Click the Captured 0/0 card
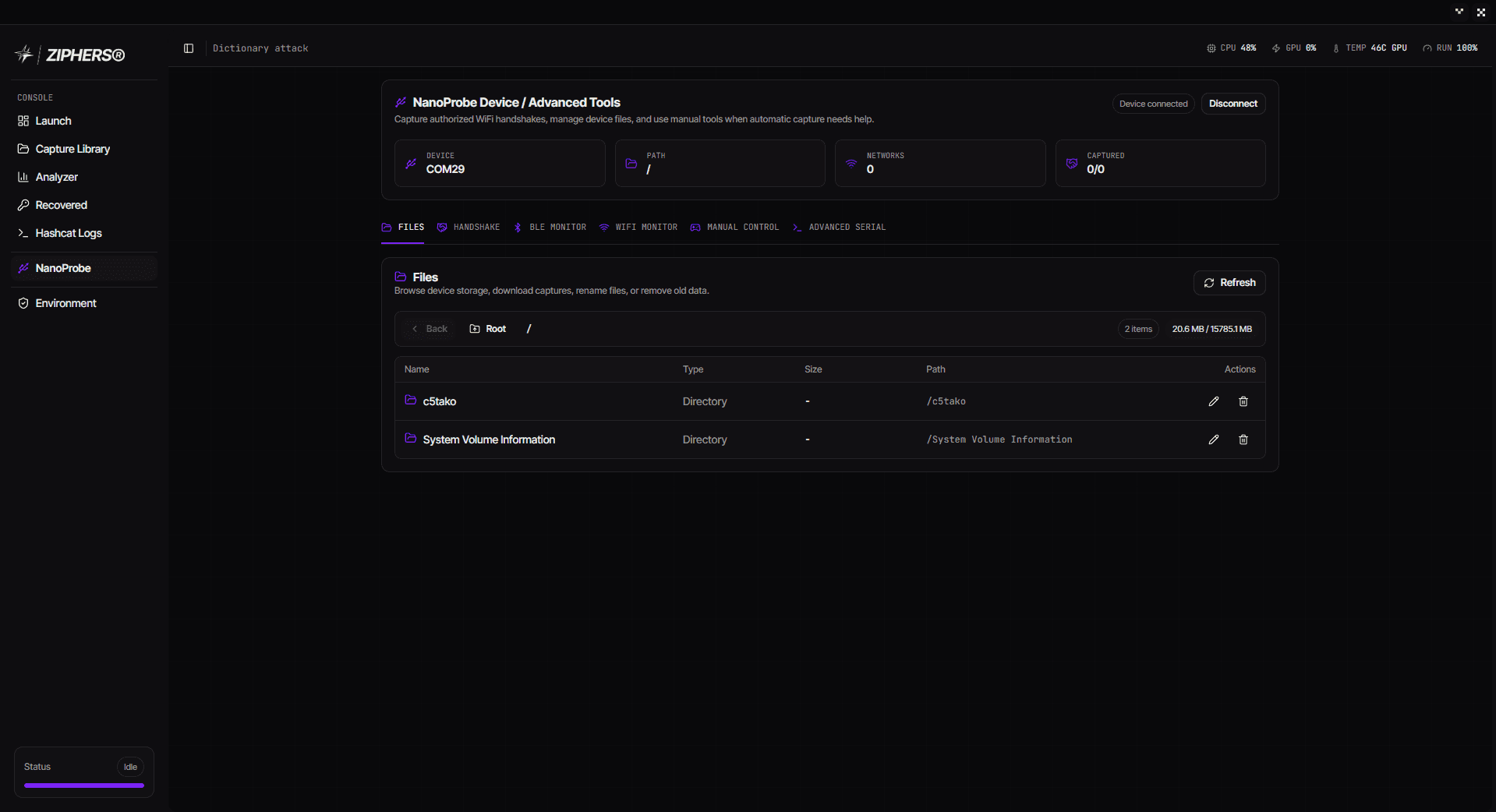This screenshot has width=1496, height=812. [x=1161, y=163]
